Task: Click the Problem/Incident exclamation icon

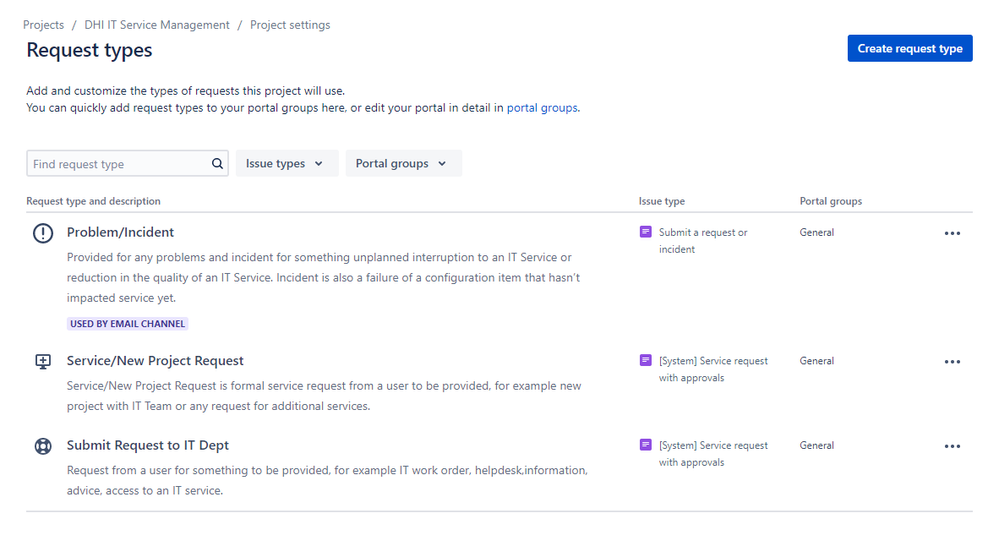Action: (43, 233)
